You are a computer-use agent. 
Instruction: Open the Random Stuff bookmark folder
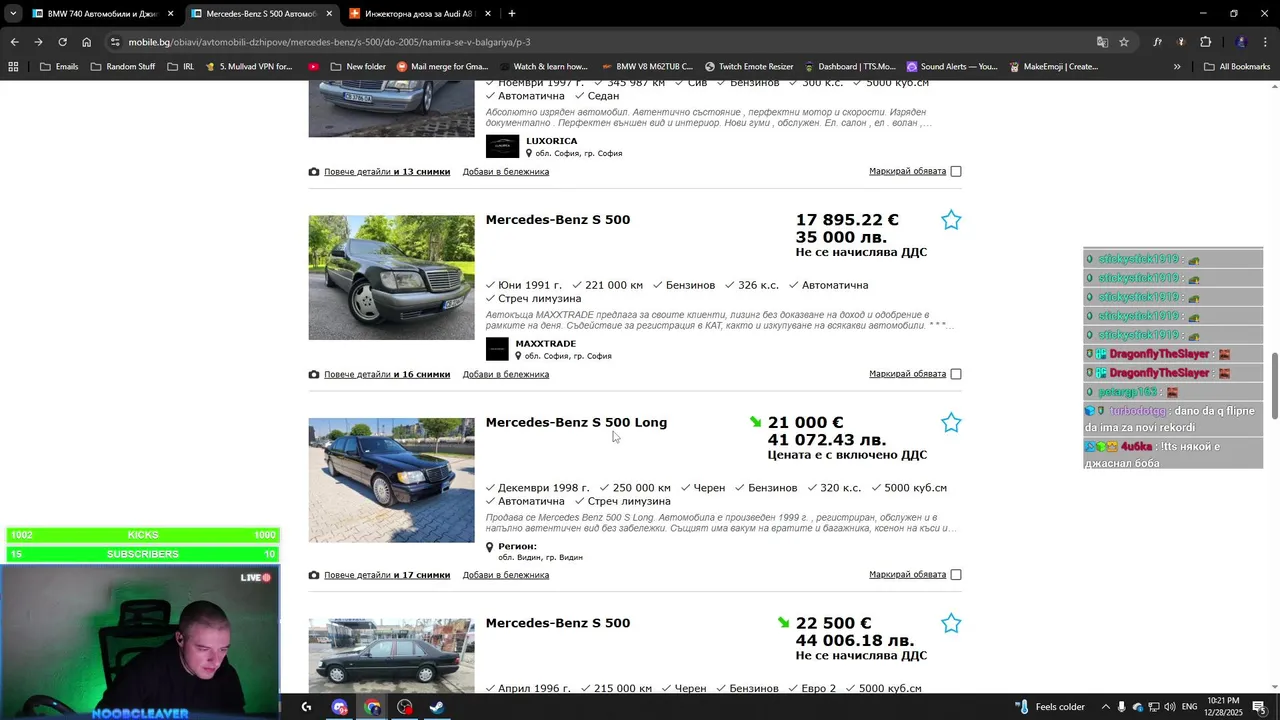pyautogui.click(x=123, y=67)
